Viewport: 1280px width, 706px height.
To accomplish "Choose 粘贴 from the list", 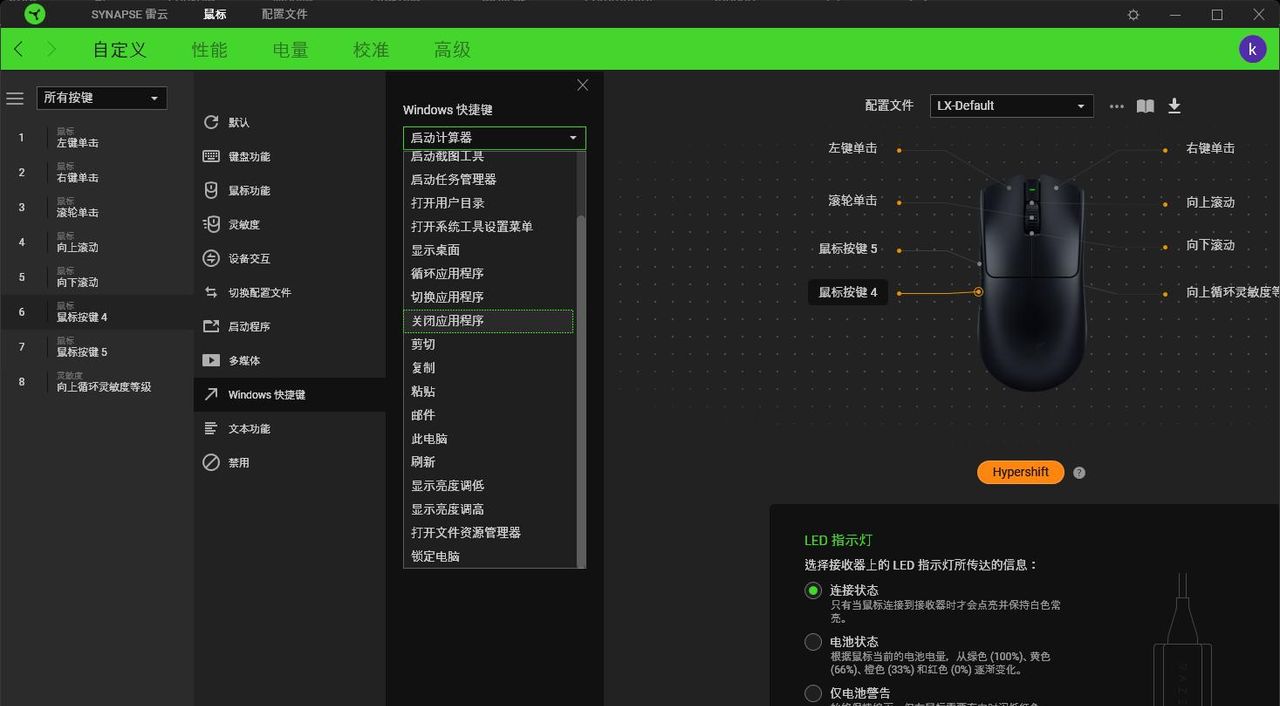I will (489, 392).
